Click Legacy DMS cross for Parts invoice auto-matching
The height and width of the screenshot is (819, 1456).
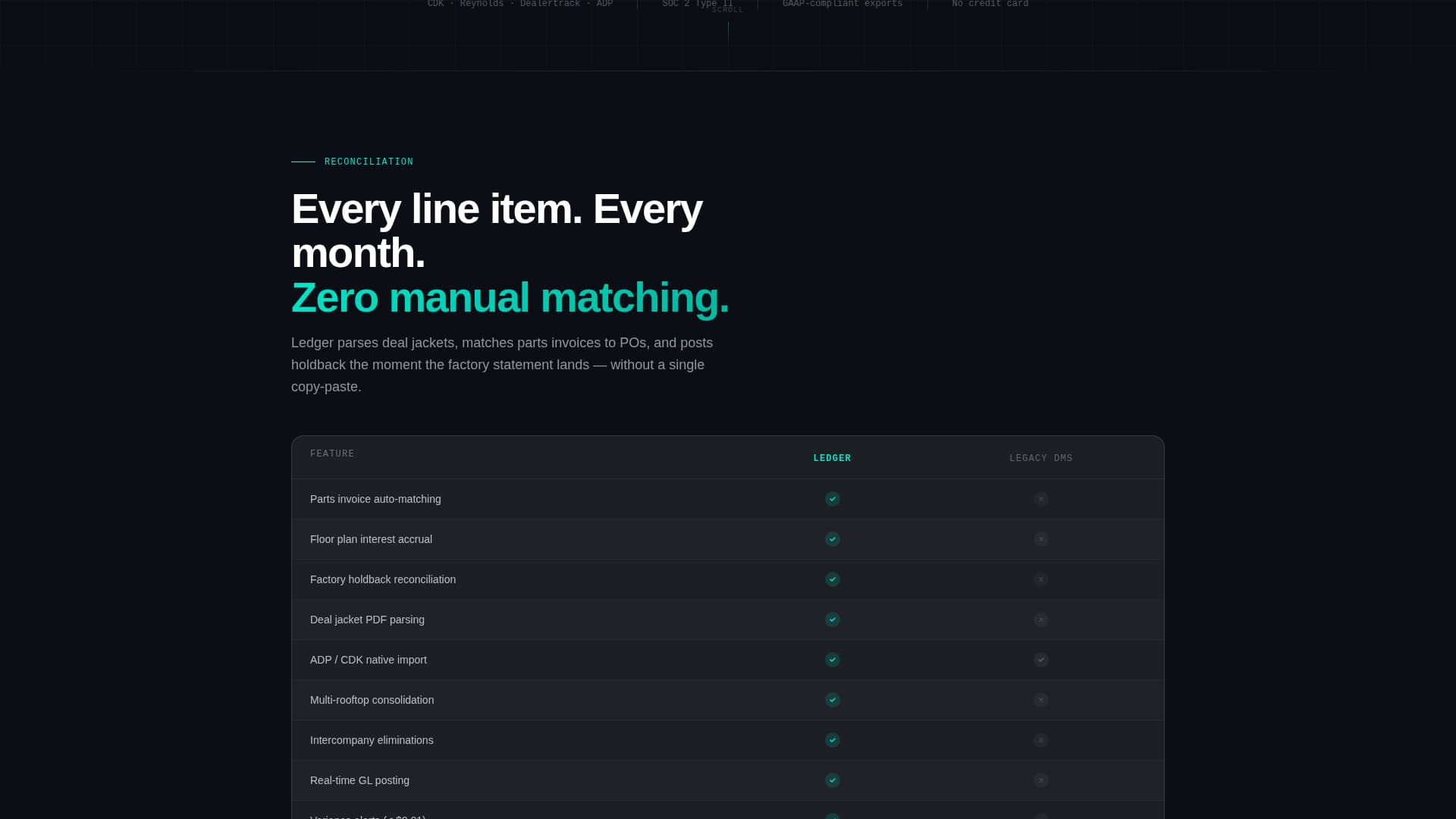point(1041,499)
